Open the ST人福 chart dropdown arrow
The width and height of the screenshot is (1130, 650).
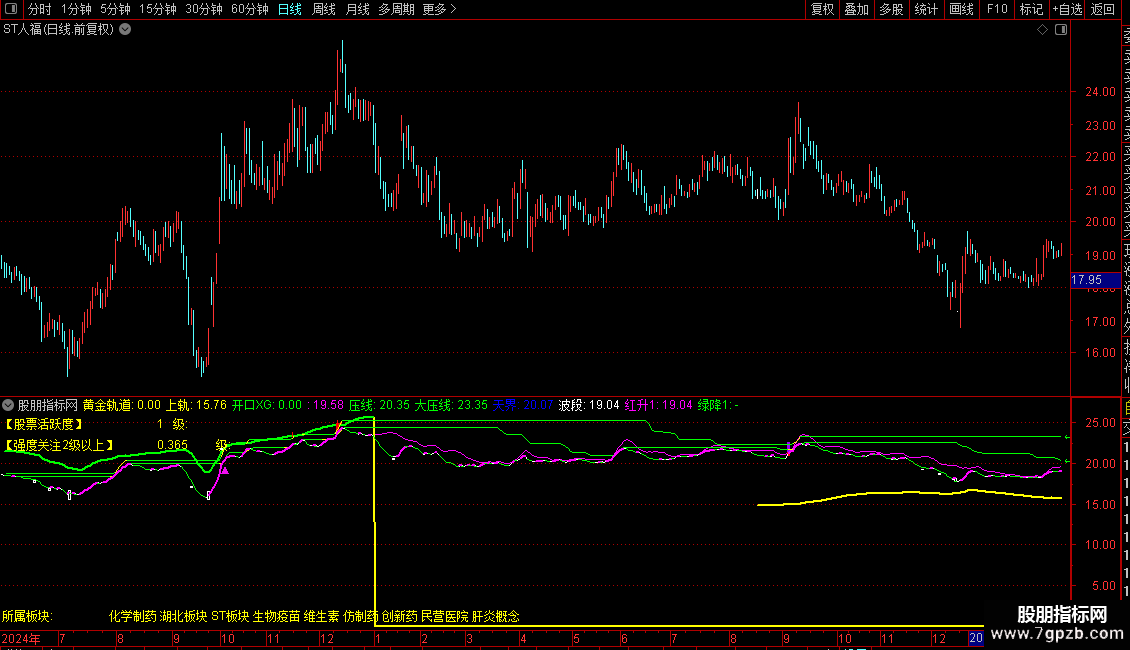pyautogui.click(x=125, y=30)
